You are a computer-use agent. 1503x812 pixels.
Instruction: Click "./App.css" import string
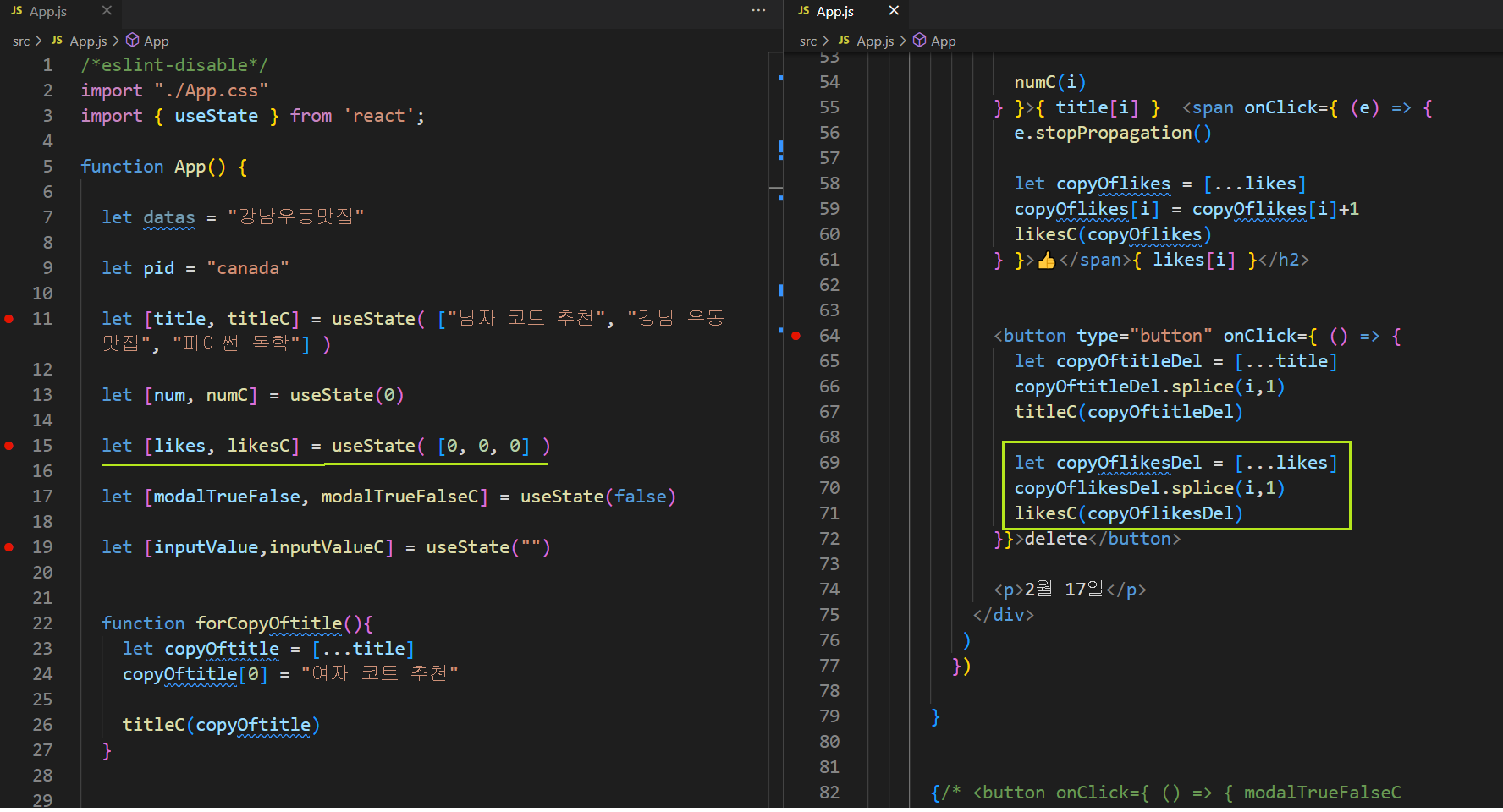click(x=211, y=91)
